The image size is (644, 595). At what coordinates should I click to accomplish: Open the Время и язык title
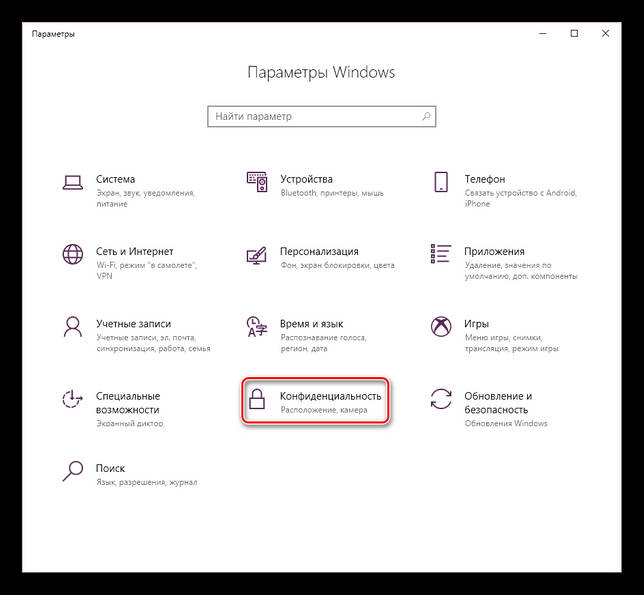point(311,324)
